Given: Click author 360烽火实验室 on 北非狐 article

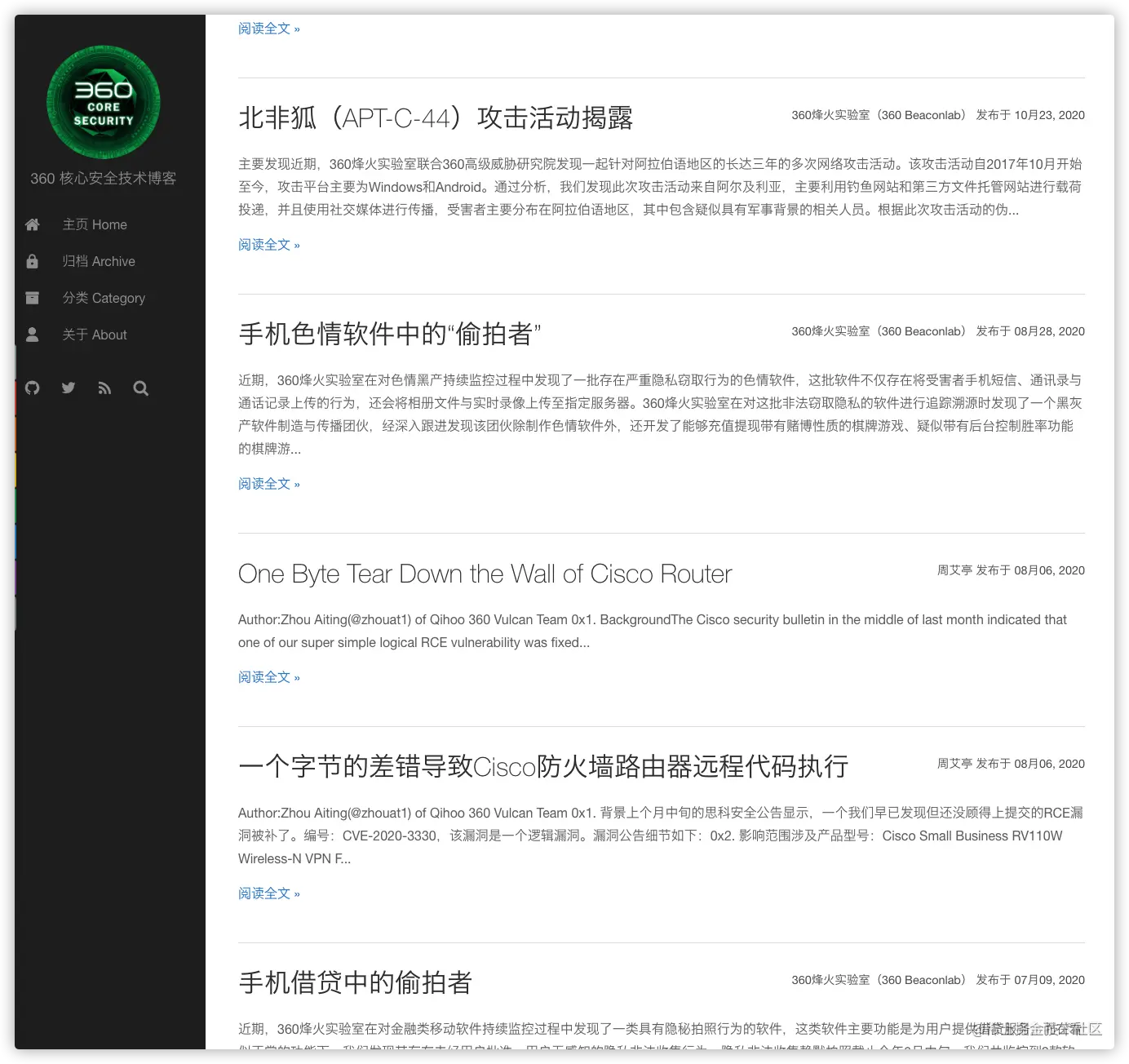Looking at the screenshot, I should pos(881,115).
